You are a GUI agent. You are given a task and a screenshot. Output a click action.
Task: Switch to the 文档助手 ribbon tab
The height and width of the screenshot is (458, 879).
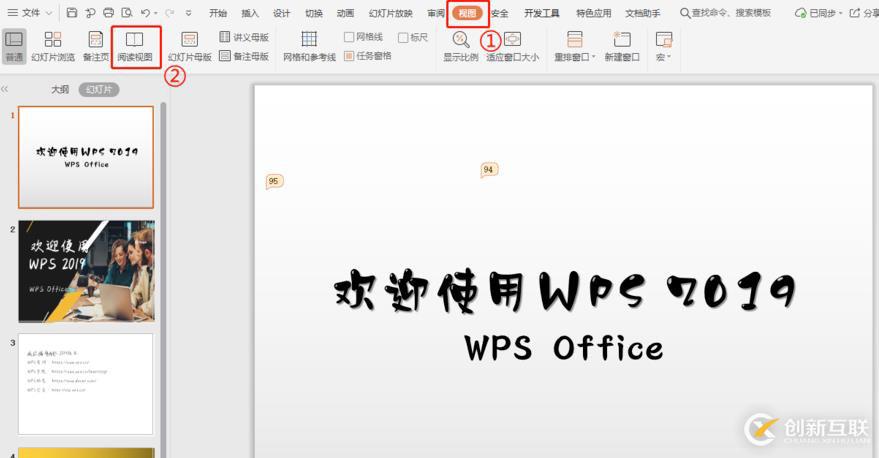[642, 13]
